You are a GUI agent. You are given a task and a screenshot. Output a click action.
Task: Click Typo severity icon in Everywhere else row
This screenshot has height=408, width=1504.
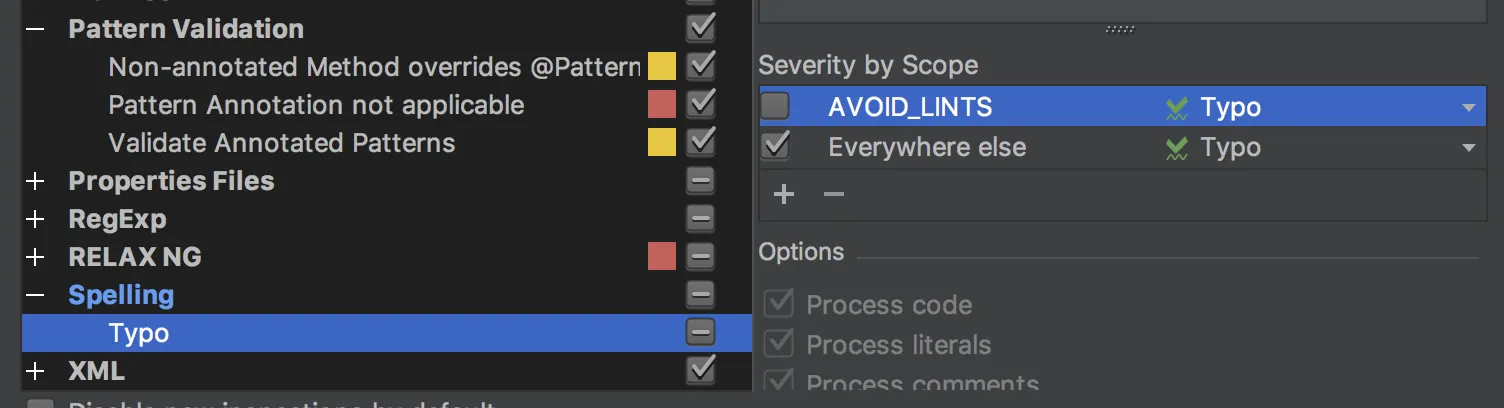1177,148
